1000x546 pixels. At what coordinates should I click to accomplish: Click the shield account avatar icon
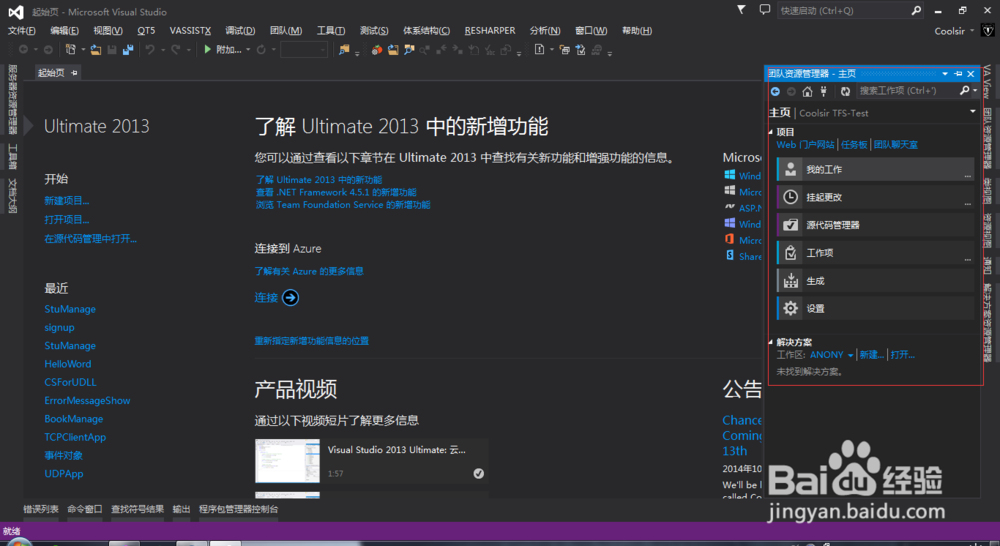pos(988,30)
